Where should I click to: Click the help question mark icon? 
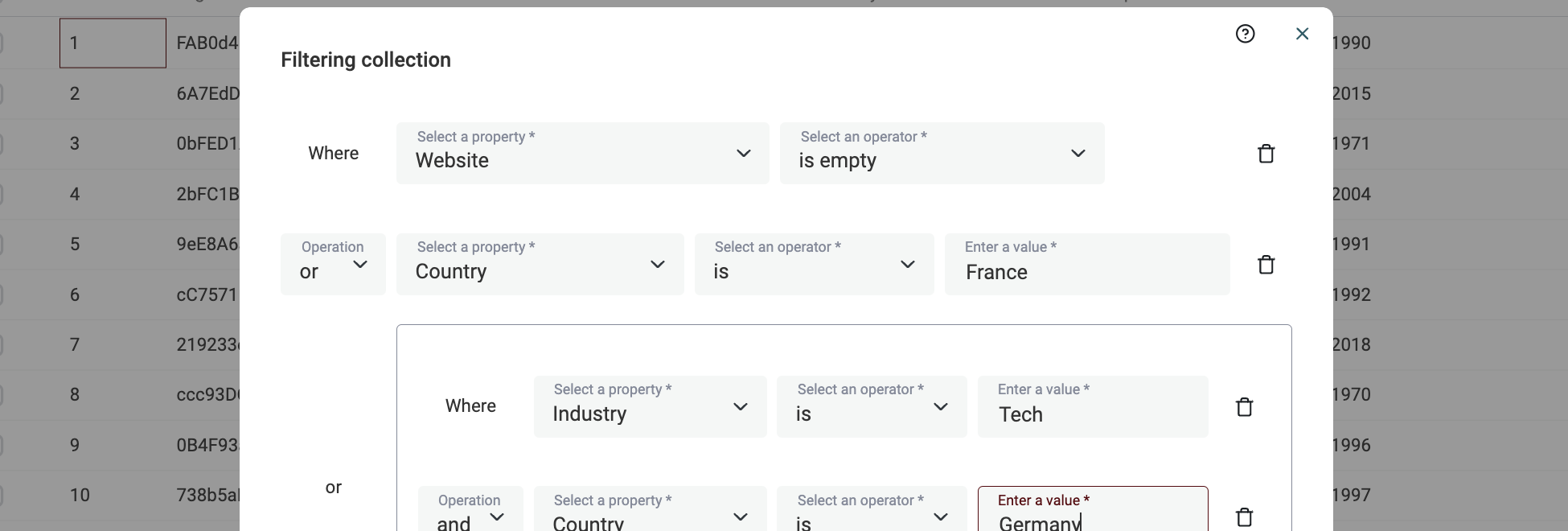(x=1245, y=34)
